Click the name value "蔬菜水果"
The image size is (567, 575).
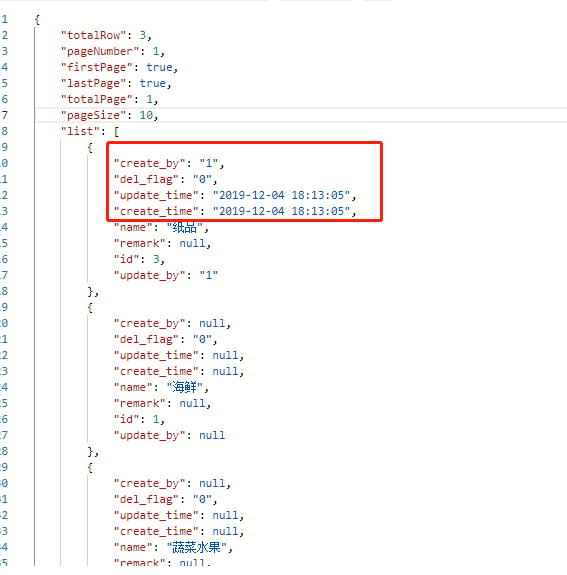pos(197,547)
